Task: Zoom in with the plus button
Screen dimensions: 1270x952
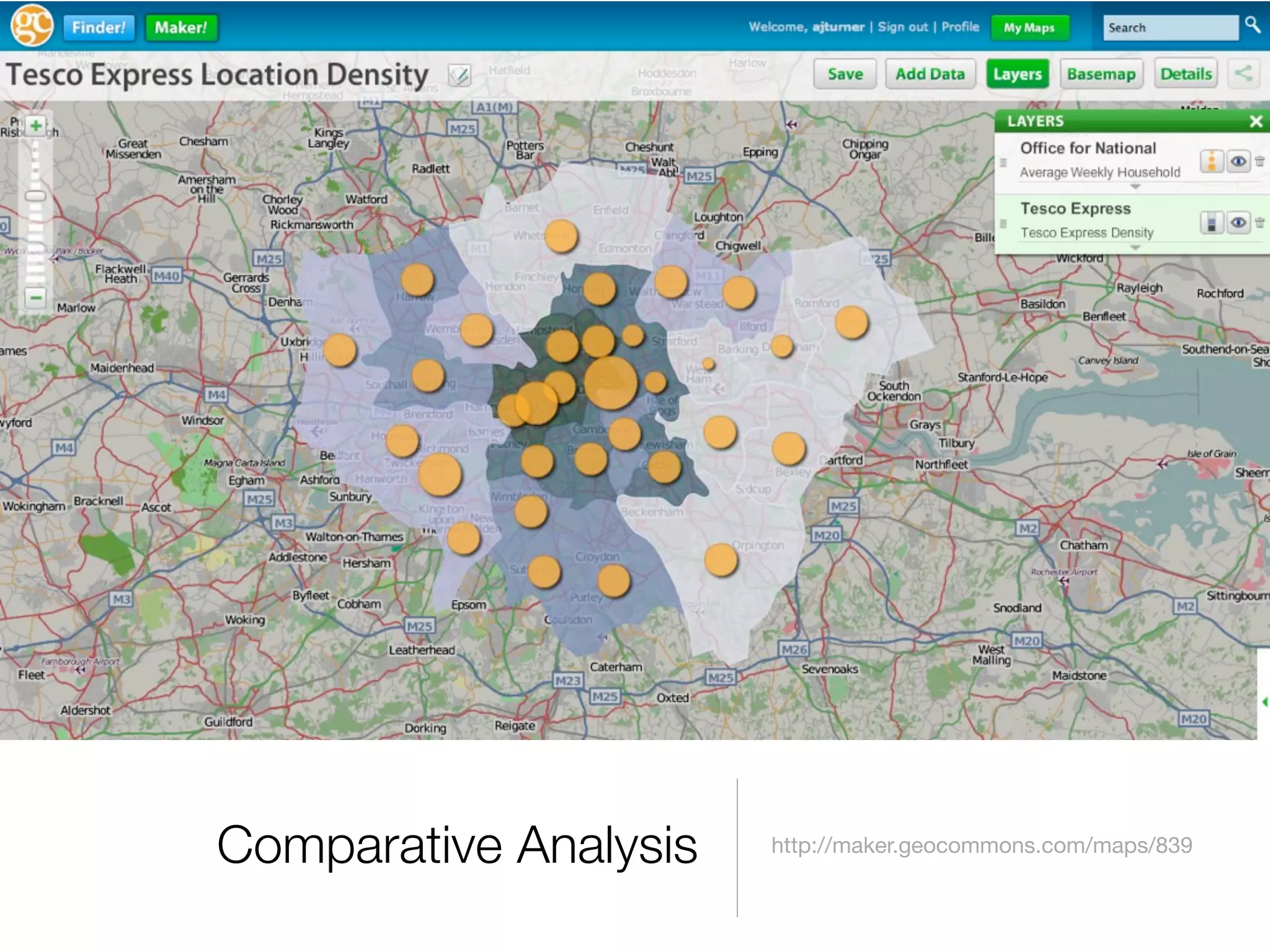Action: click(36, 126)
